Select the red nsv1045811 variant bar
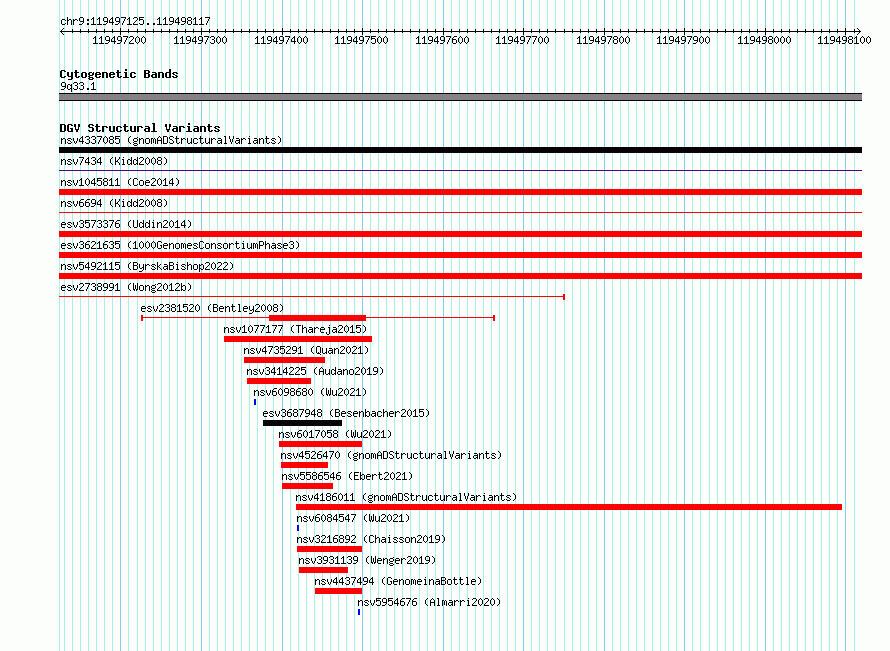Image resolution: width=890 pixels, height=651 pixels. pos(460,192)
